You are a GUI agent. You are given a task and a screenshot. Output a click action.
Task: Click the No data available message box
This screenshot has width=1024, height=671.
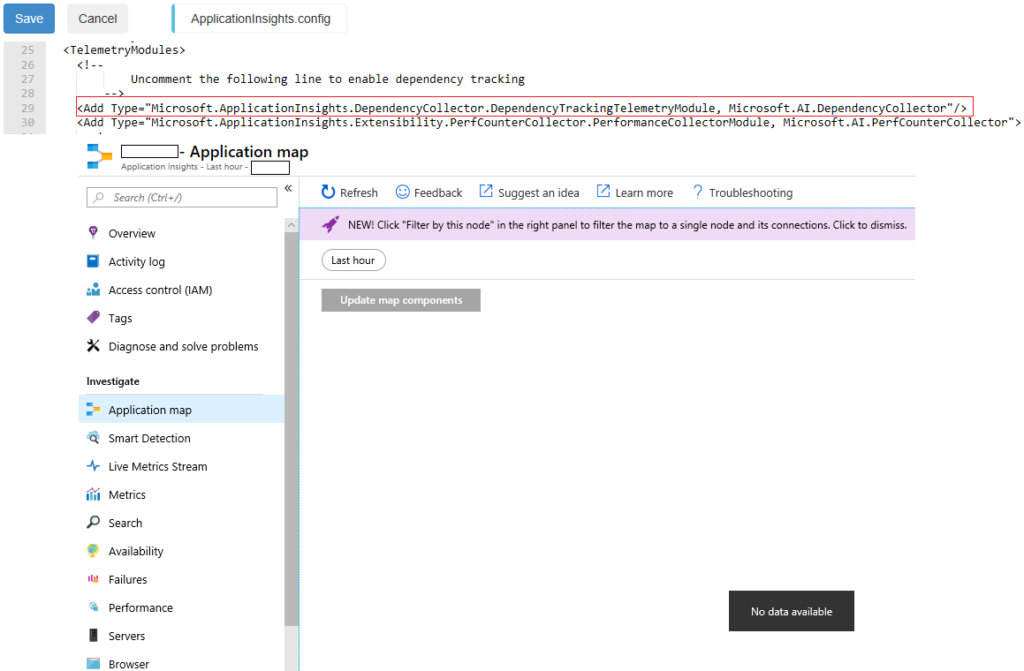coord(791,611)
